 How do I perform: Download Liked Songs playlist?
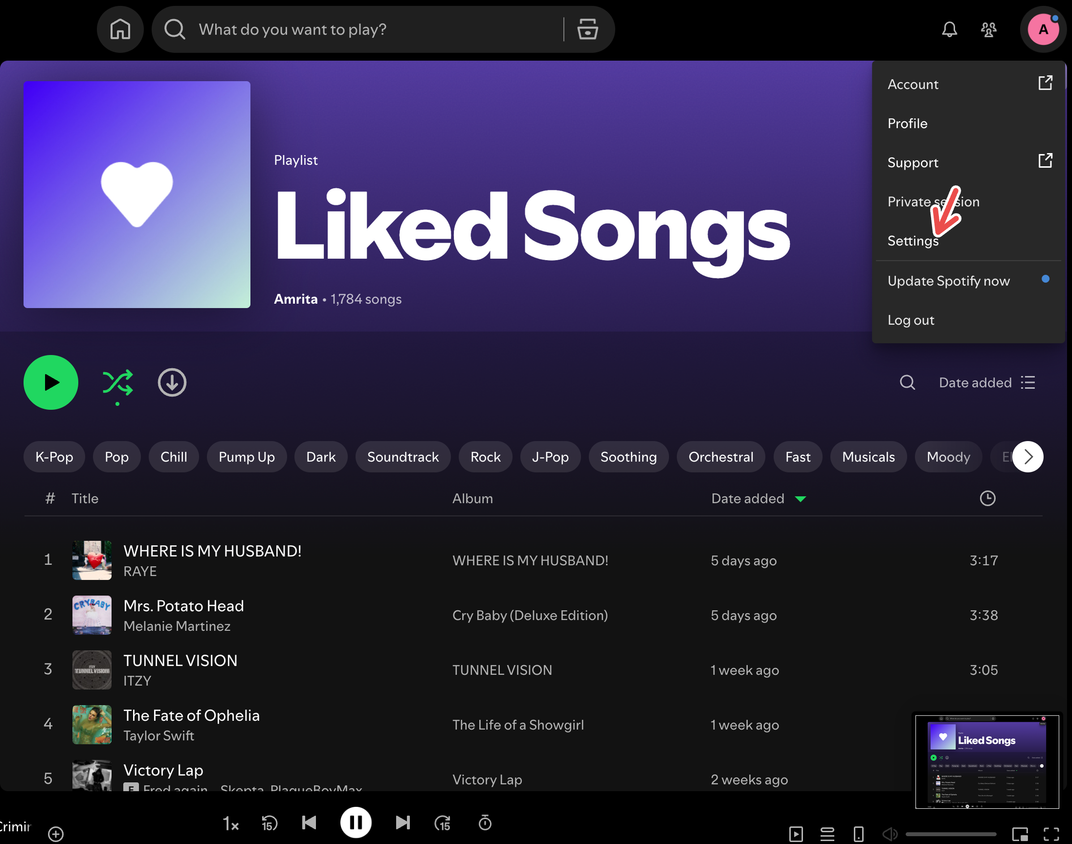click(x=172, y=382)
